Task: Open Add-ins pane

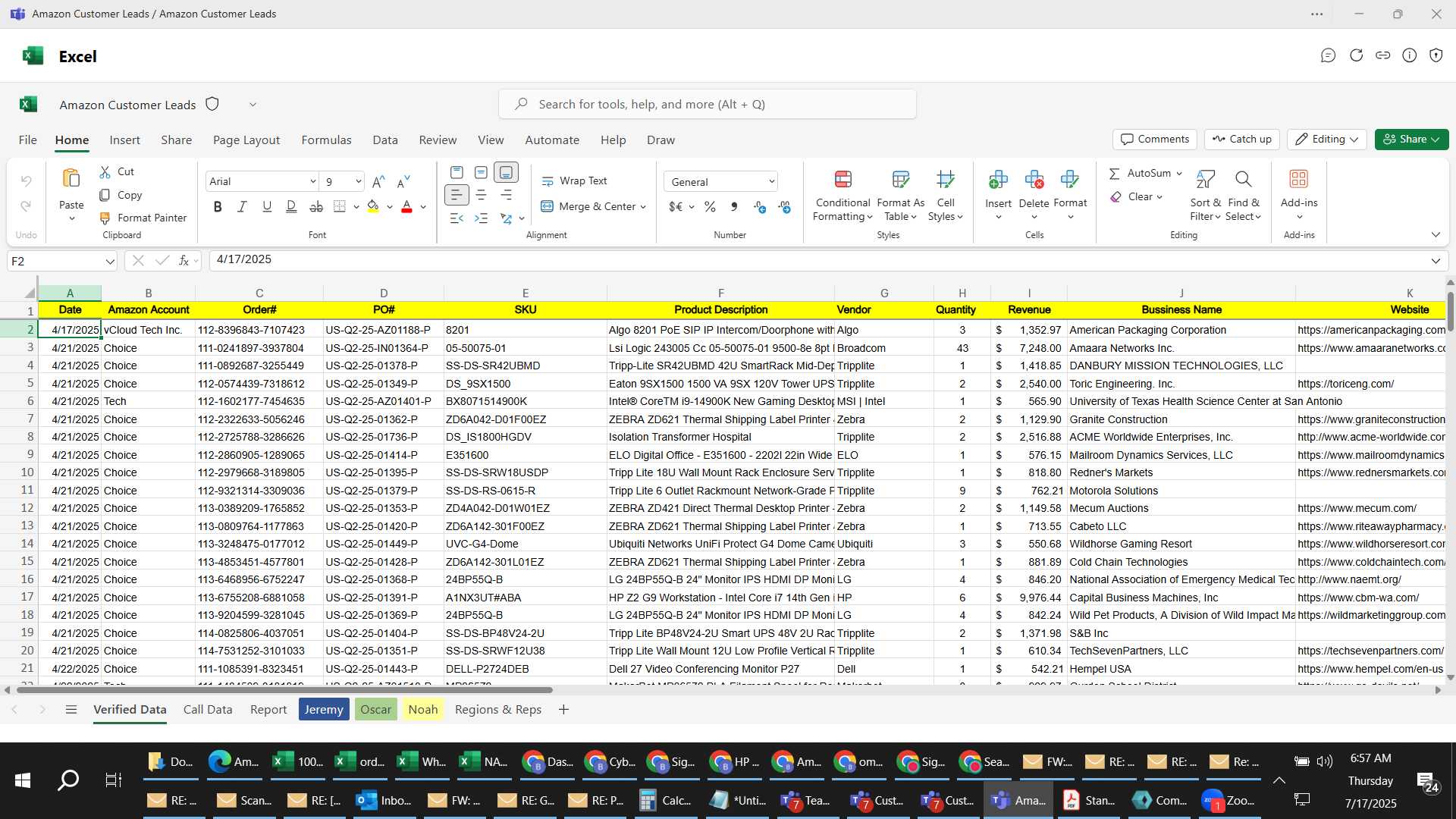Action: [1298, 196]
